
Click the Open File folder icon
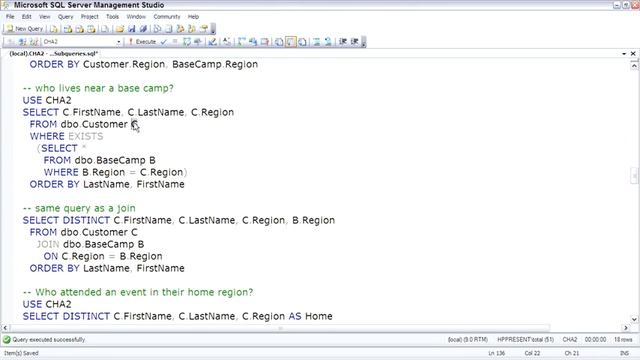[x=120, y=29]
